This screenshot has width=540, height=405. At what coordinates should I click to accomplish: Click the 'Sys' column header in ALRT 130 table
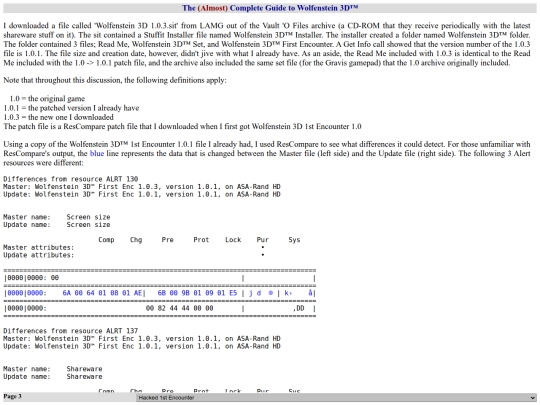(294, 240)
